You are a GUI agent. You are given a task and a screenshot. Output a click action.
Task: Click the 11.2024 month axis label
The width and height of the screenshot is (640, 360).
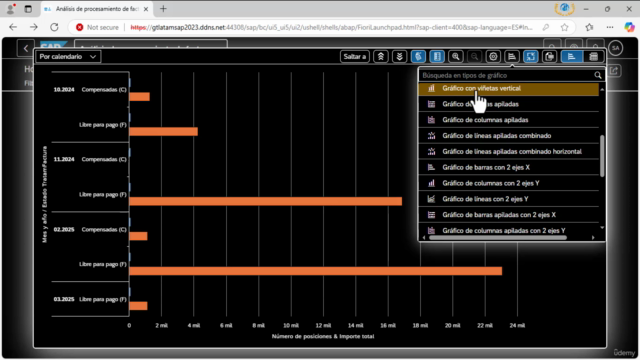(x=64, y=160)
